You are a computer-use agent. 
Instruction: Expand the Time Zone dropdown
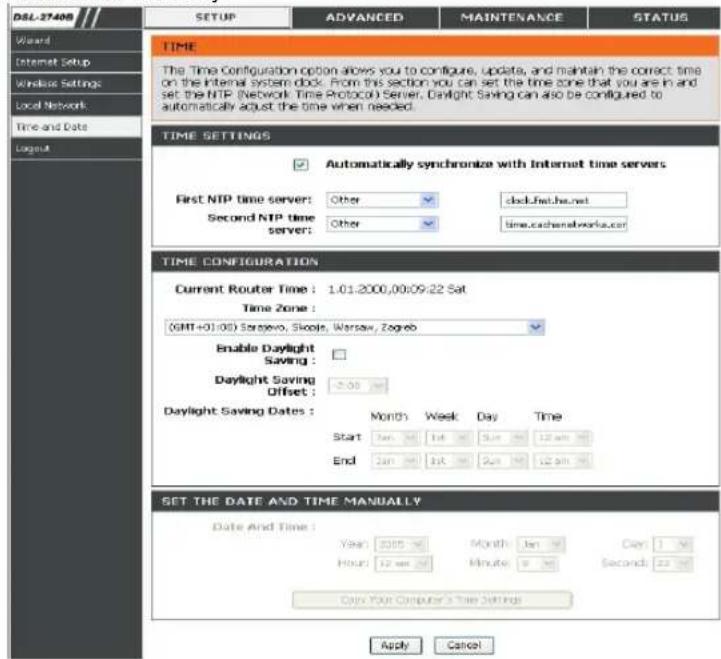coord(355,327)
